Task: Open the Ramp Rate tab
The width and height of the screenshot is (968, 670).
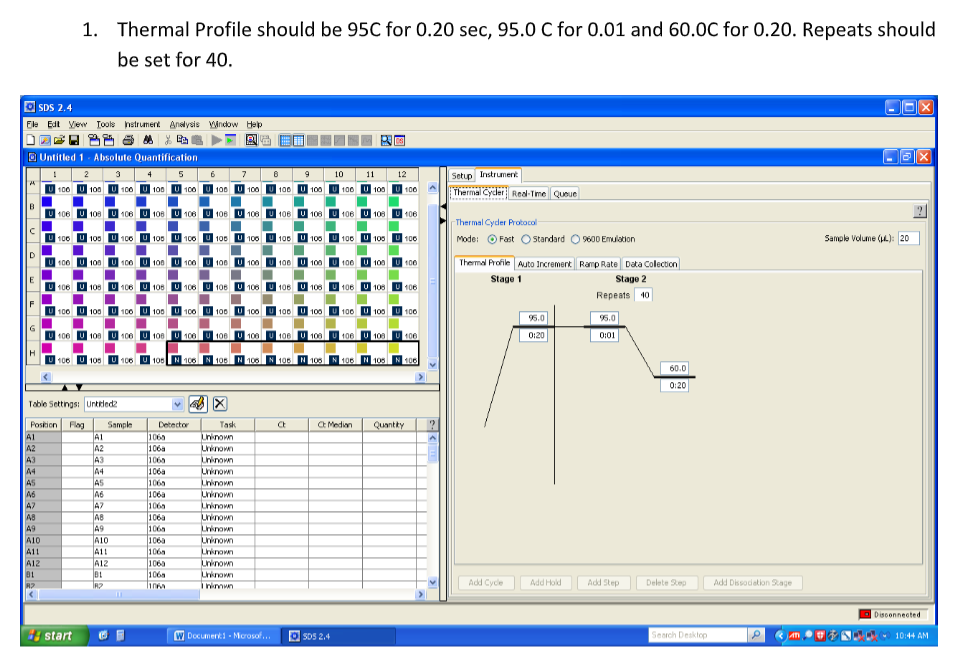Action: pyautogui.click(x=598, y=264)
